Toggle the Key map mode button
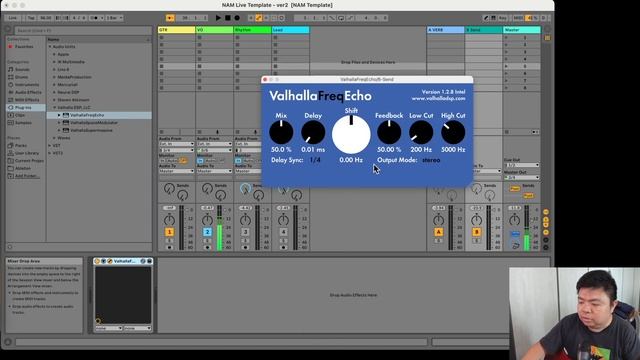The height and width of the screenshot is (360, 640). click(x=502, y=18)
